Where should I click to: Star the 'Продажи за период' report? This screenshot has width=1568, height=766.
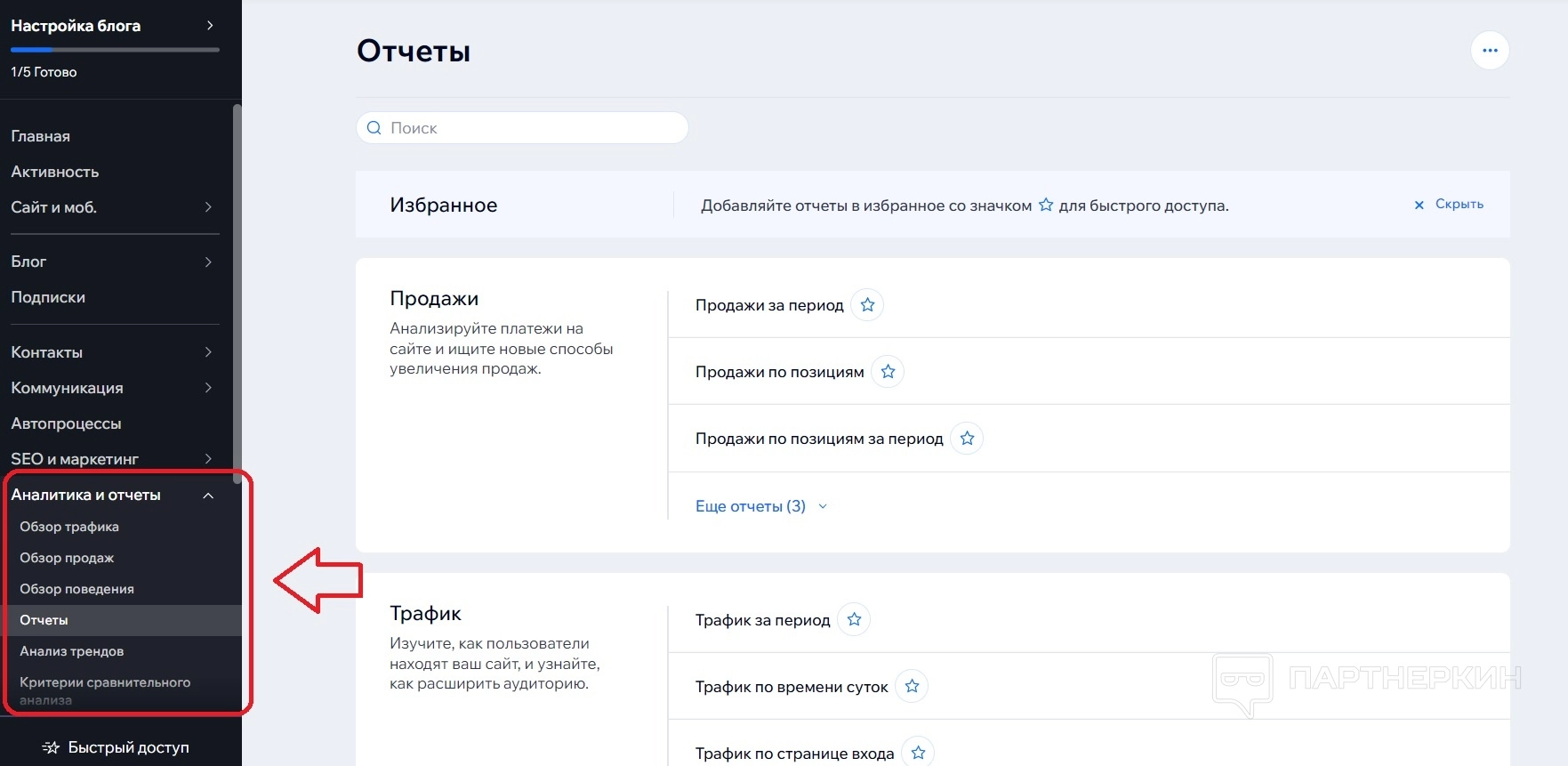[x=867, y=305]
